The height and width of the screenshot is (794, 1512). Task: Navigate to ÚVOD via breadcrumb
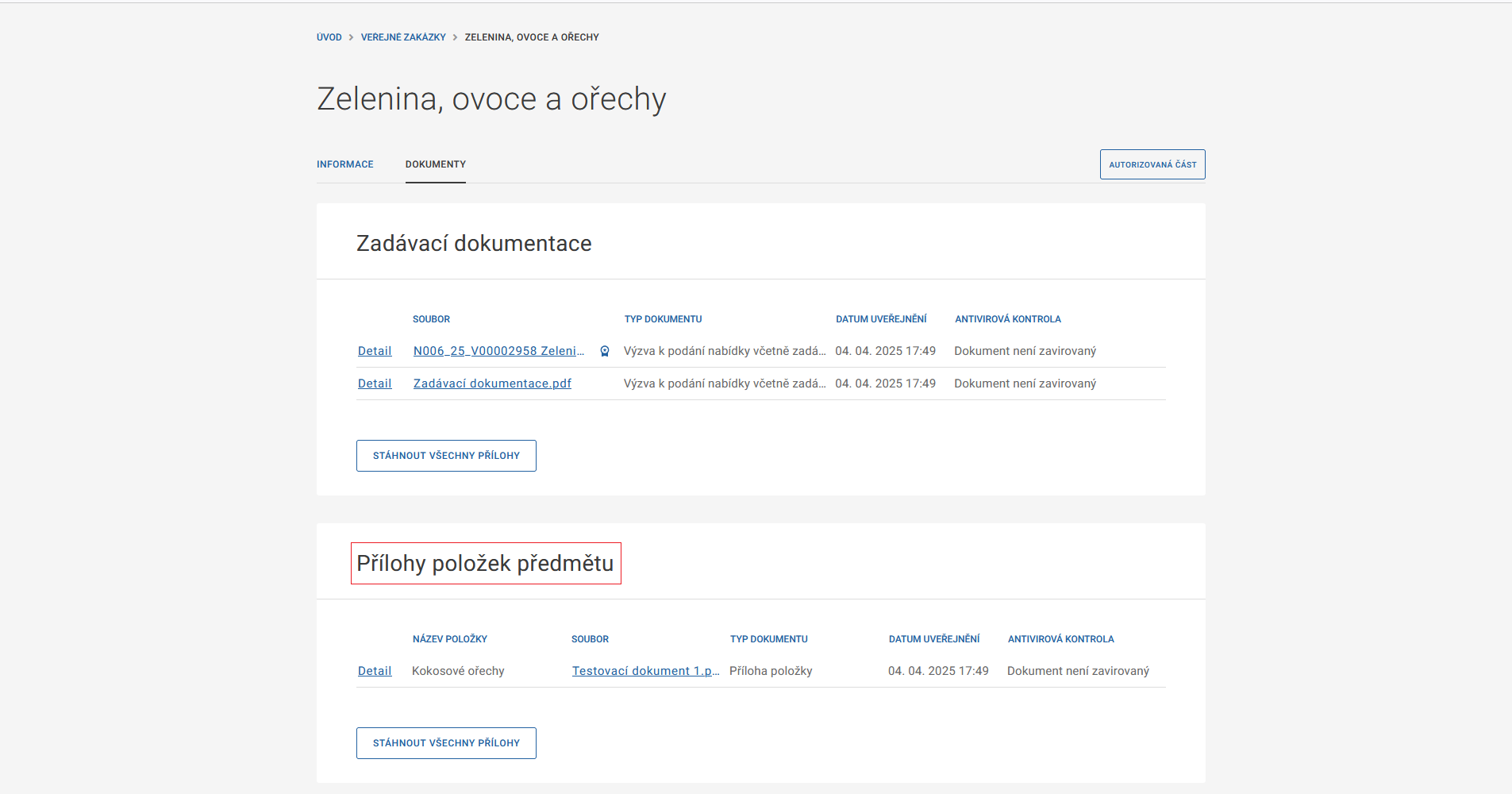[x=329, y=37]
